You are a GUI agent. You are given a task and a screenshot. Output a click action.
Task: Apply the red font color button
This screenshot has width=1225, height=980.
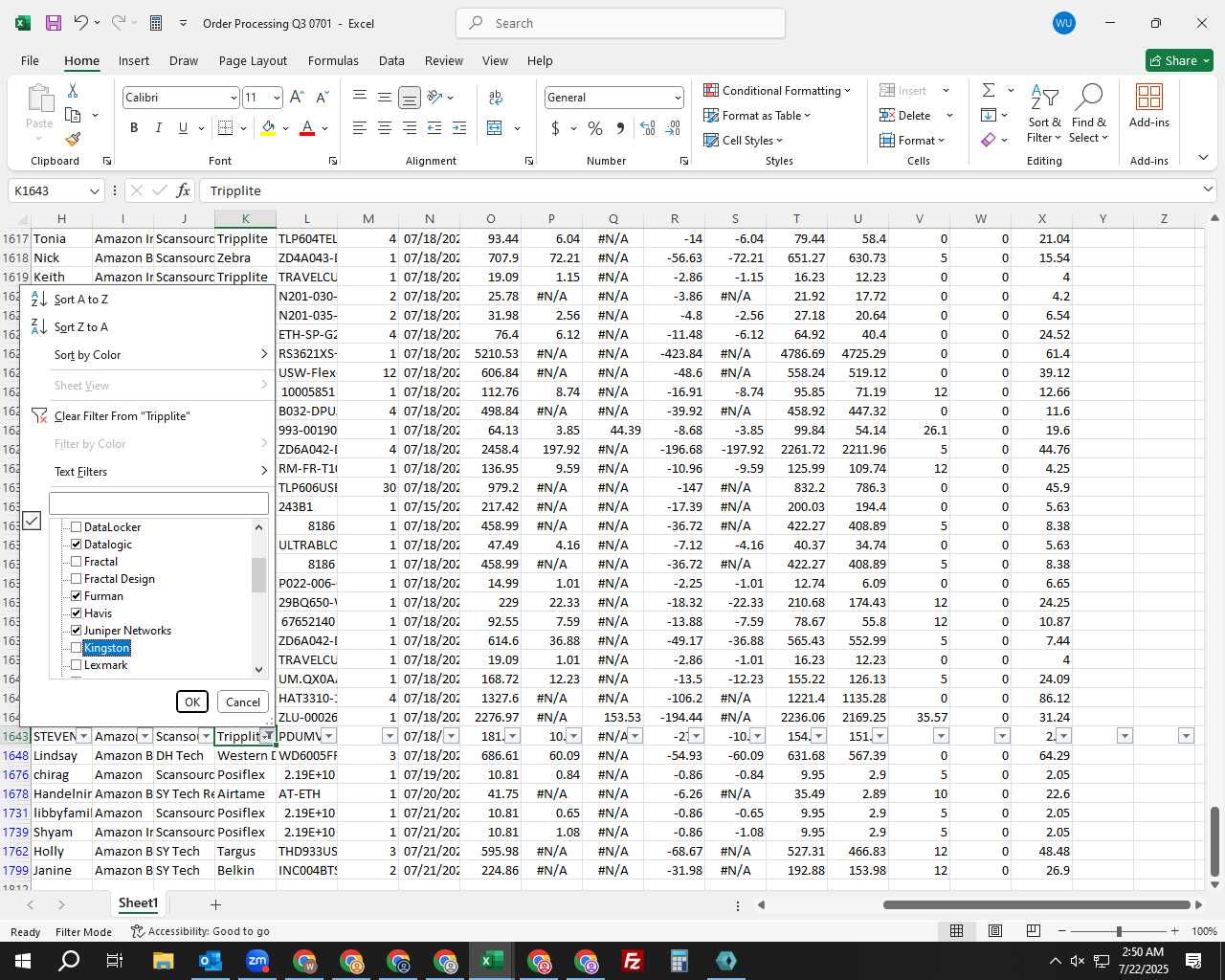click(307, 128)
